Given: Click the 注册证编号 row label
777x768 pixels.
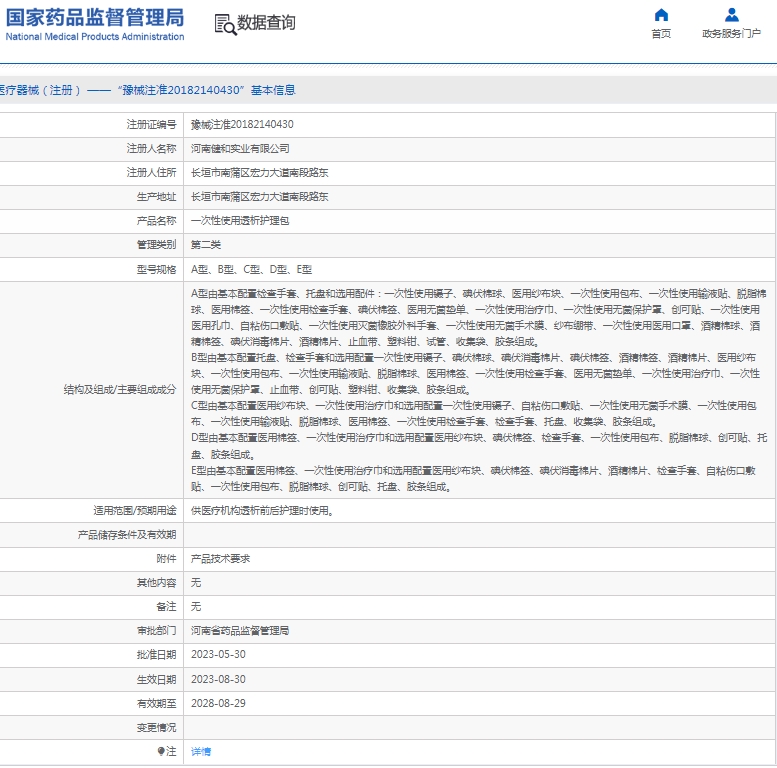Looking at the screenshot, I should (152, 124).
